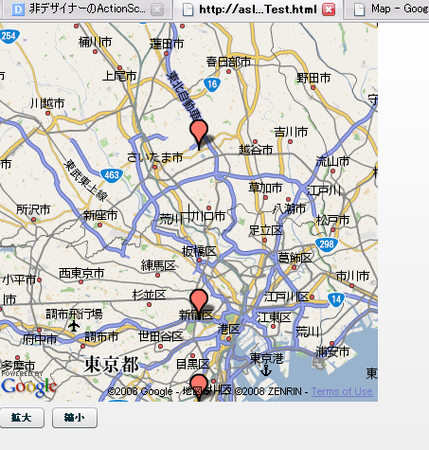Viewport: 429px width, 450px height.
Task: Click the 西東京市 label on the map
Action: pos(81,273)
